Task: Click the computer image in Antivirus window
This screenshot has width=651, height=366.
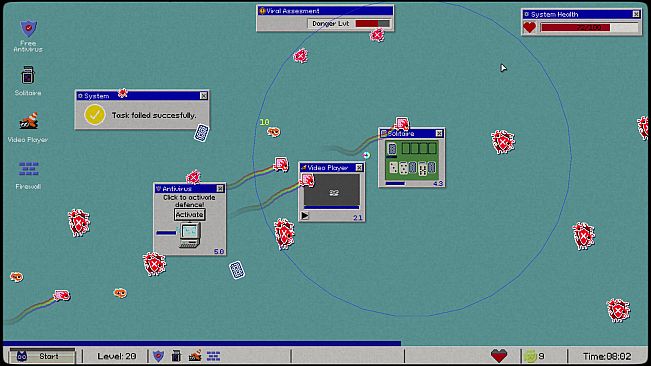Action: click(x=190, y=234)
